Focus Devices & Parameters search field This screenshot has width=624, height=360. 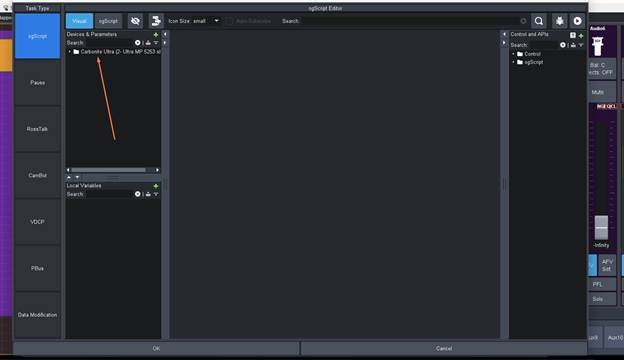click(x=109, y=43)
